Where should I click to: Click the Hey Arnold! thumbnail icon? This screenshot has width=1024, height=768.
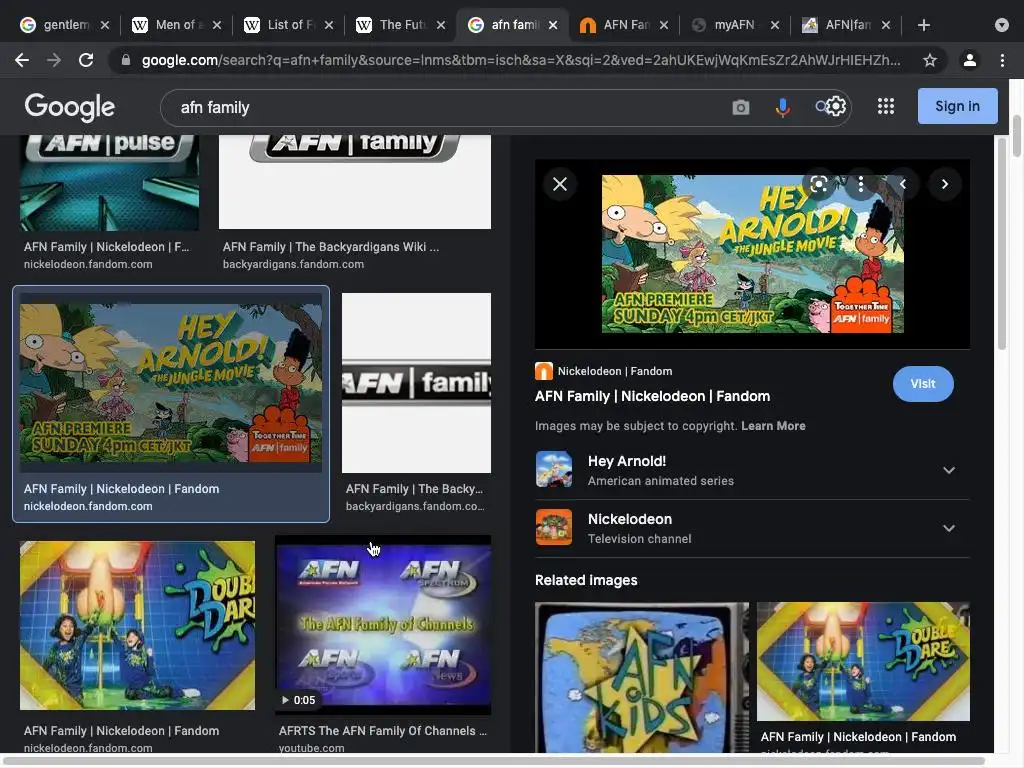click(x=554, y=469)
